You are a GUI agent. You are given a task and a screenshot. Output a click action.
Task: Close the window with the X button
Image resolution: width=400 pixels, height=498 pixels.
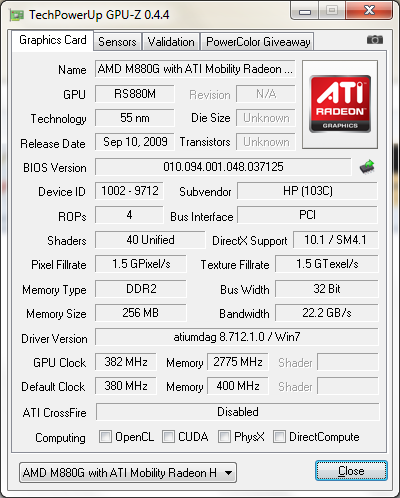click(x=369, y=11)
